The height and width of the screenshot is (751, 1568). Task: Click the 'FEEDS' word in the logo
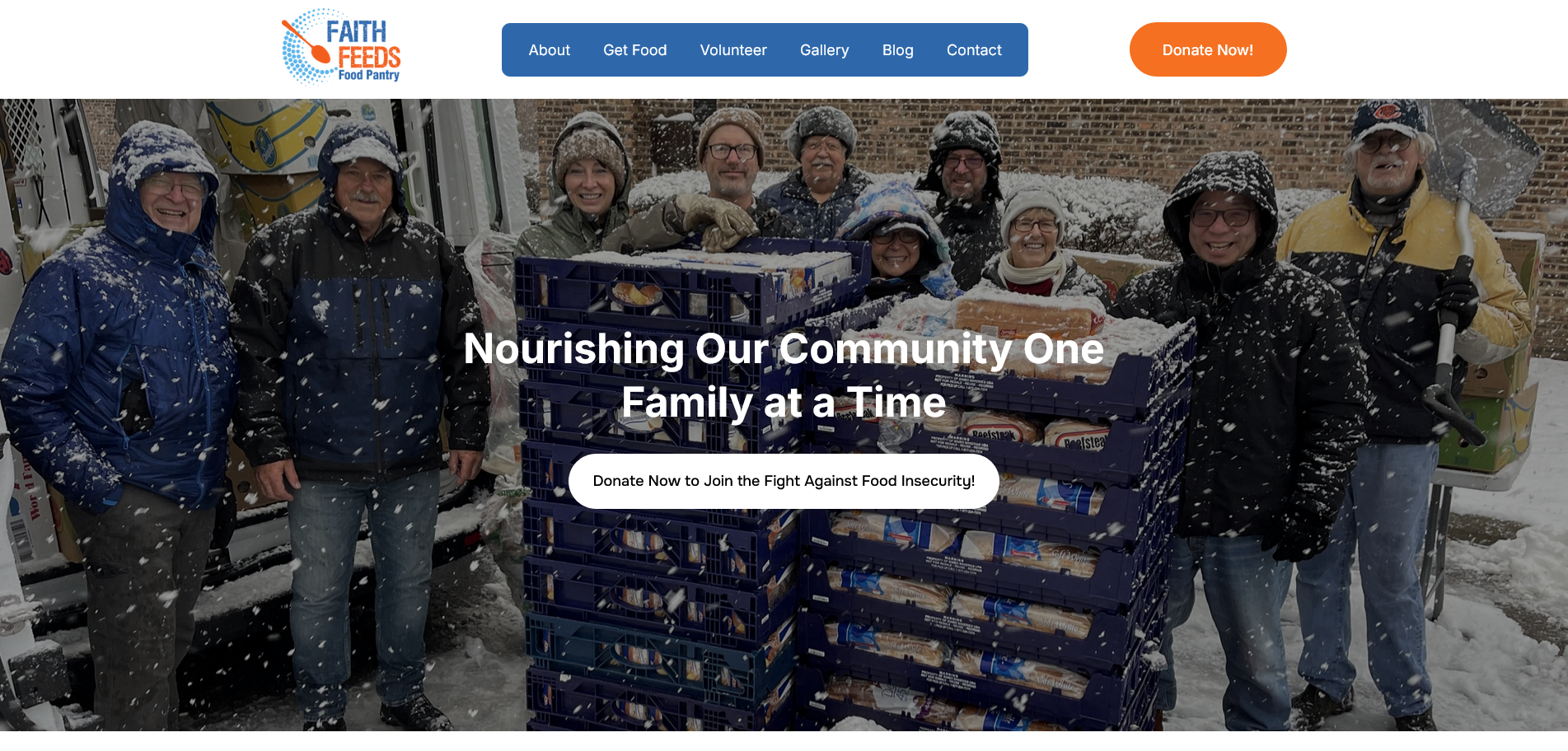(x=369, y=57)
